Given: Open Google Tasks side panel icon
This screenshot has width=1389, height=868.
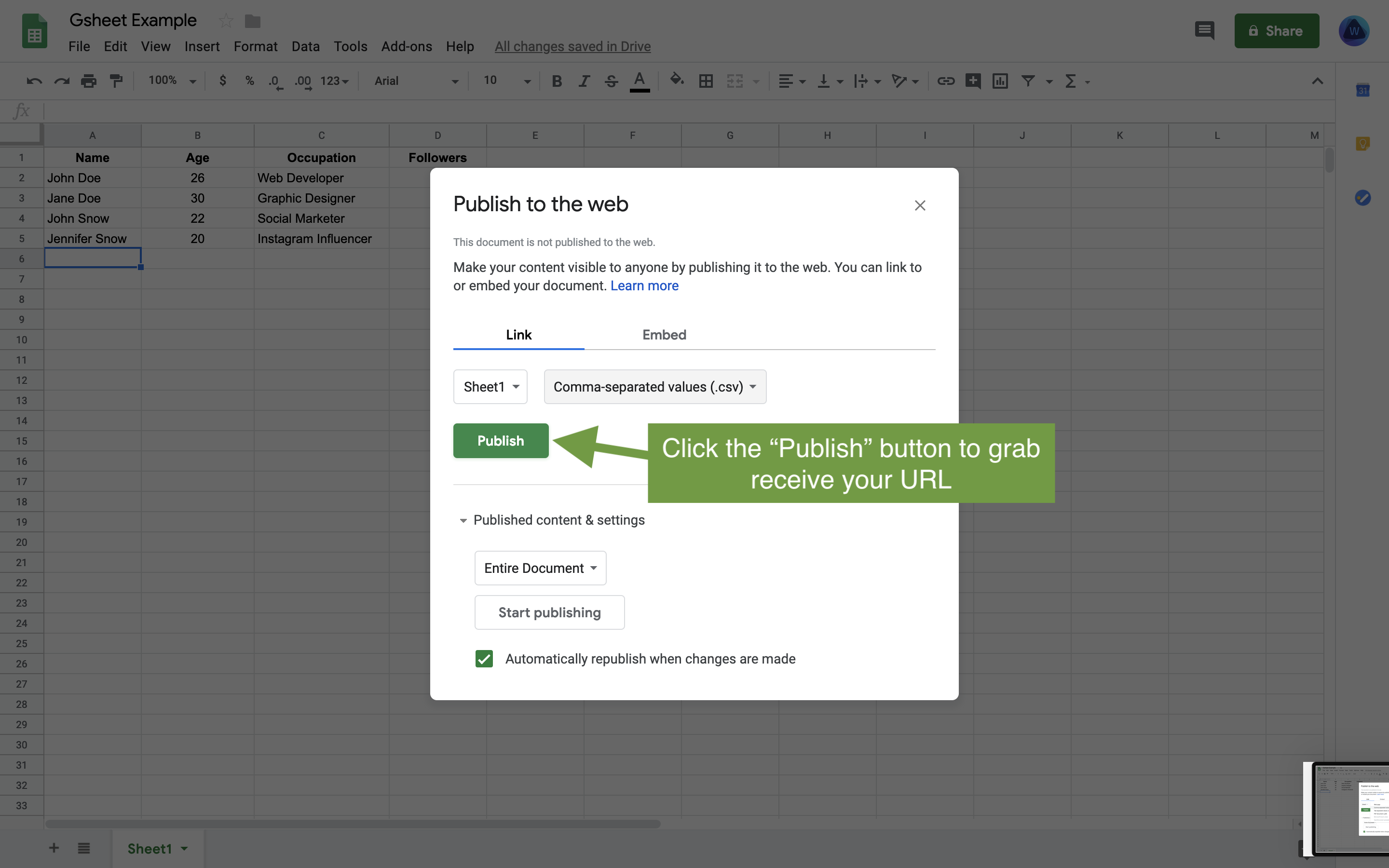Looking at the screenshot, I should coord(1362,198).
